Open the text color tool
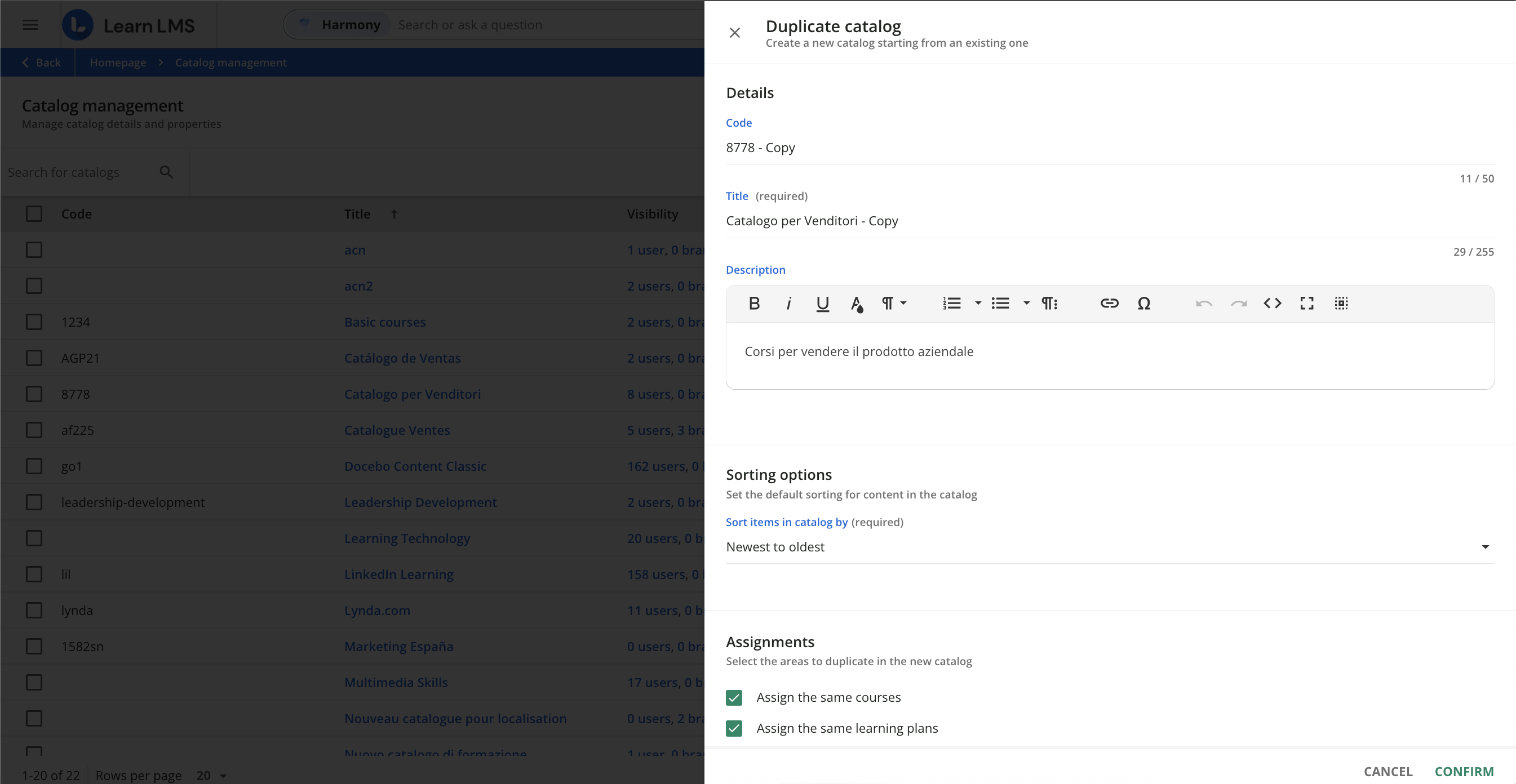Image resolution: width=1516 pixels, height=784 pixels. click(857, 304)
